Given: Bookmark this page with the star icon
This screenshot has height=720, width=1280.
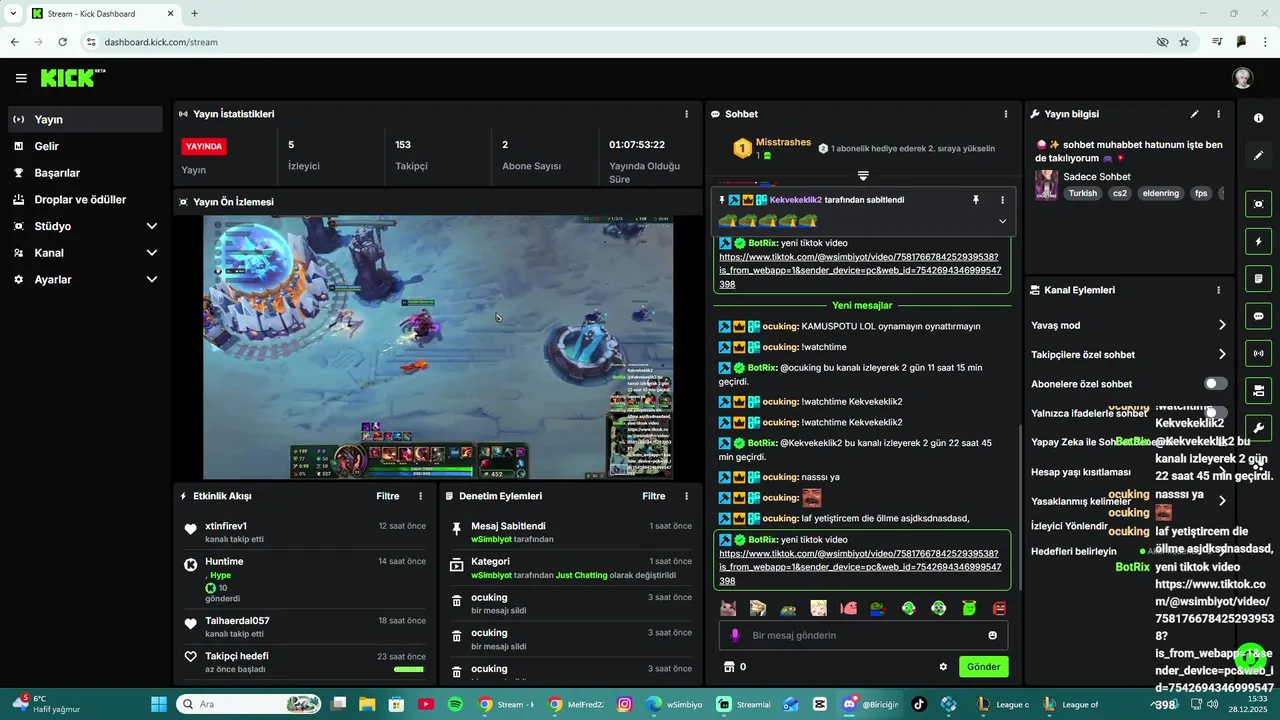Looking at the screenshot, I should (x=1184, y=42).
